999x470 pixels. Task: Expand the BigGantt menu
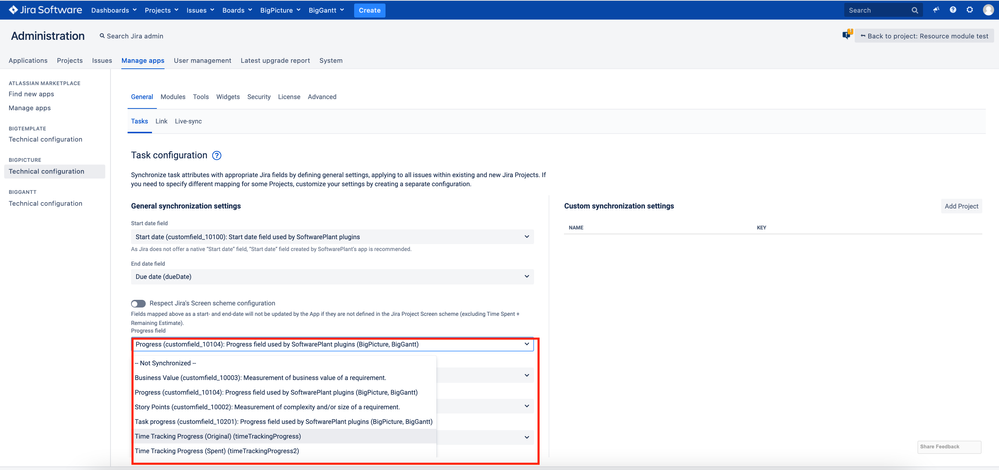[x=326, y=10]
